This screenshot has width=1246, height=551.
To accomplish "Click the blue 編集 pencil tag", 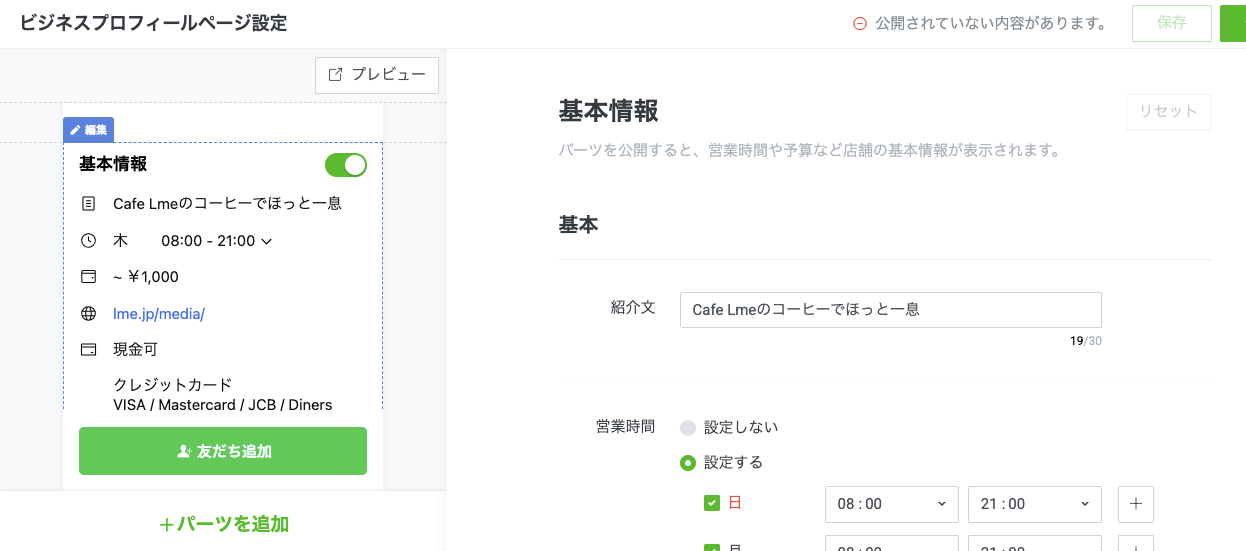I will [x=89, y=130].
